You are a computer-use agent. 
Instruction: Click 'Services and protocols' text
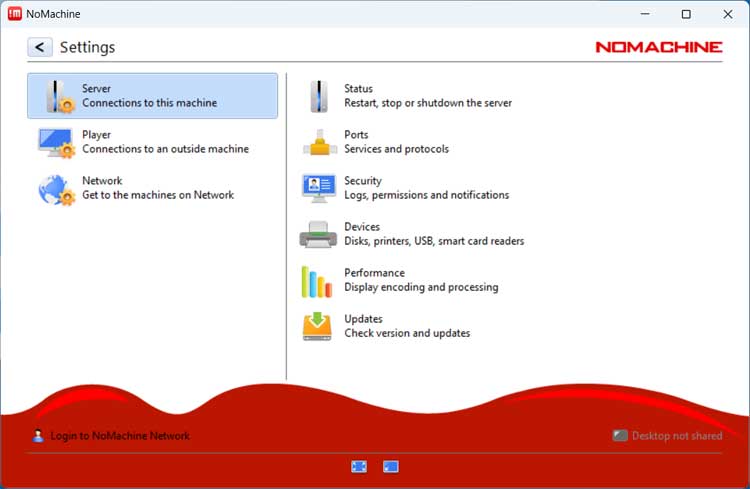(x=397, y=149)
